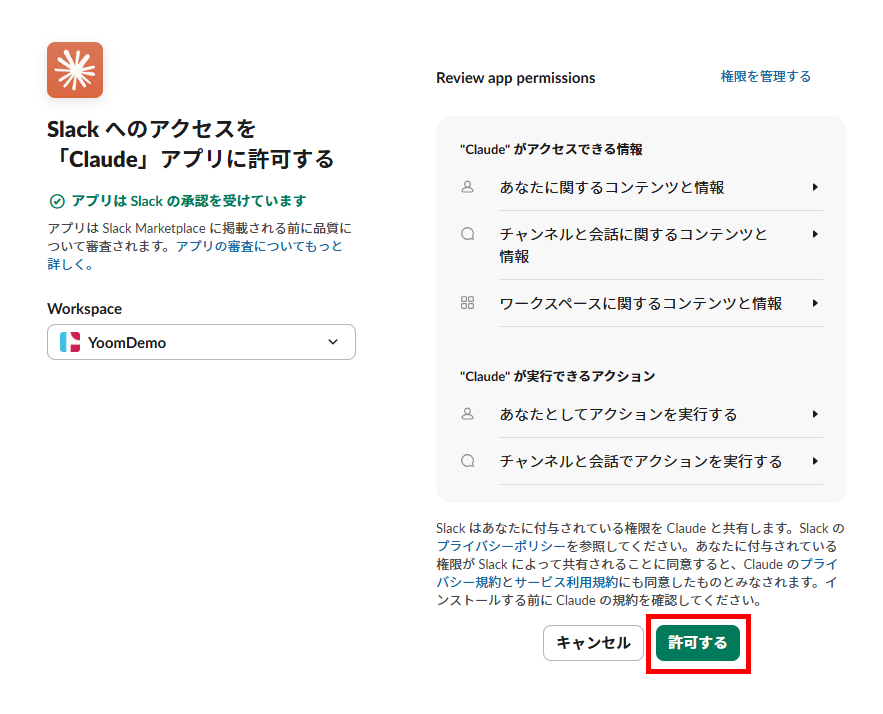Click person icon beside あなたに関するコンテンツと情報
Viewport: 883px width, 714px height.
point(467,187)
